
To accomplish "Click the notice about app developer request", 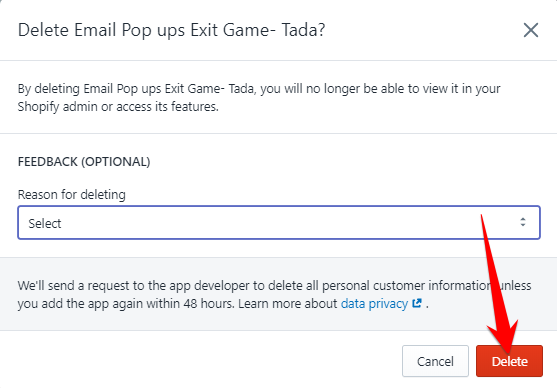I will point(274,295).
